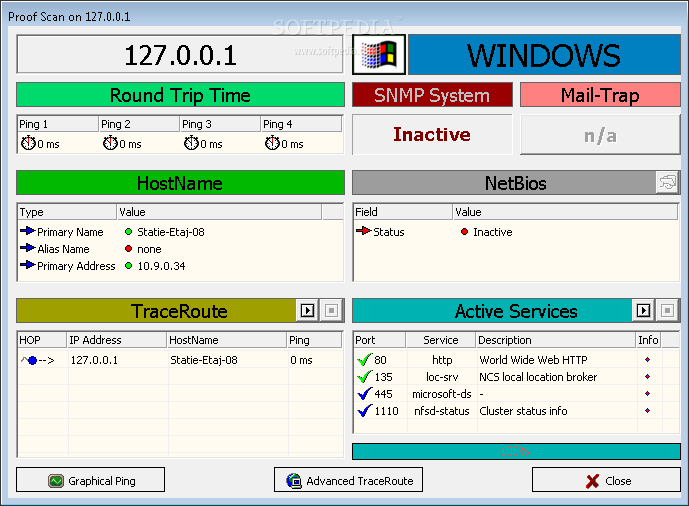Select 'NCS local location broker' description
689x506 pixels.
coord(538,377)
